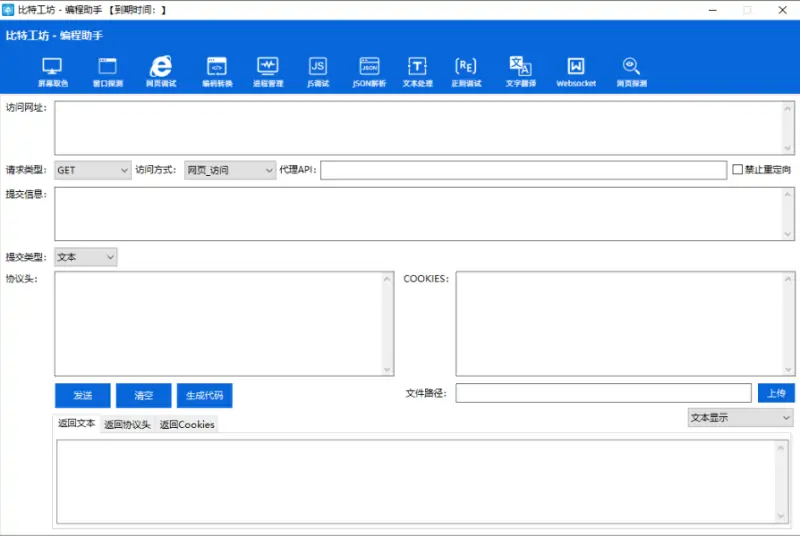Open the JSON解析 parser tool
The width and height of the screenshot is (800, 536).
tap(369, 68)
